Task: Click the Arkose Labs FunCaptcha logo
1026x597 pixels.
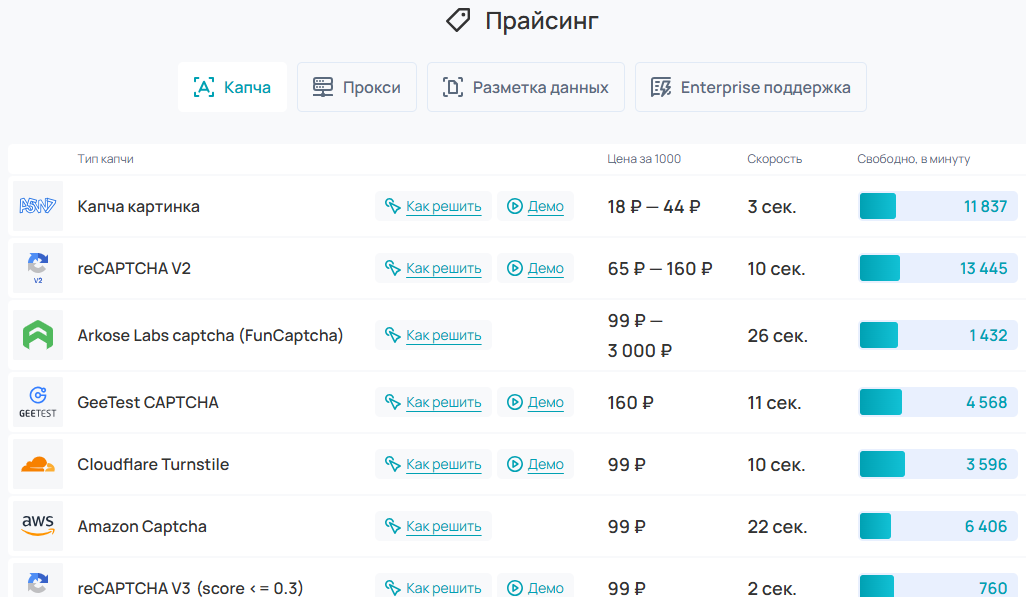Action: pos(37,335)
